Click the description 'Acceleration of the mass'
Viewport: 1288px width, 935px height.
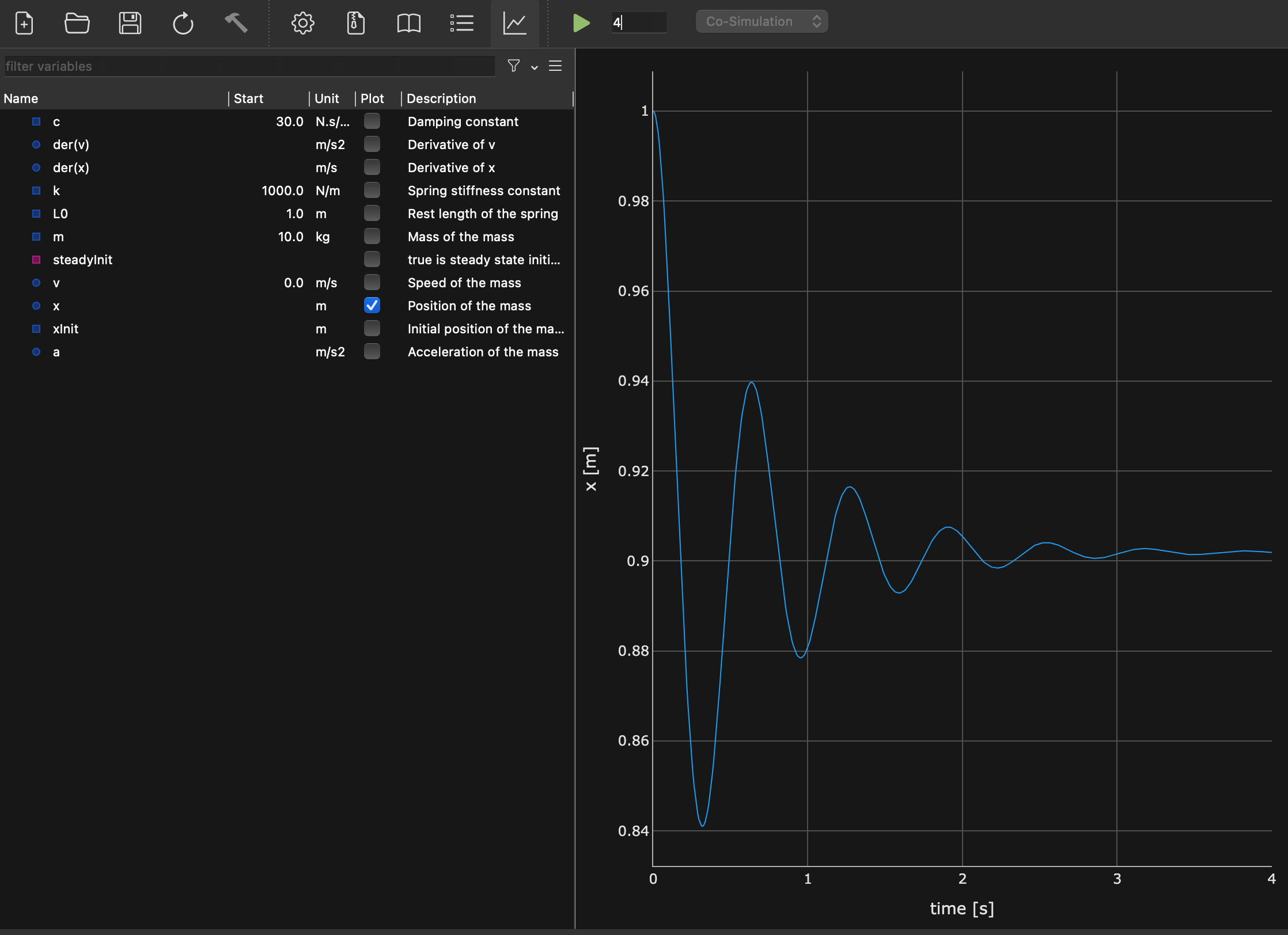coord(483,352)
